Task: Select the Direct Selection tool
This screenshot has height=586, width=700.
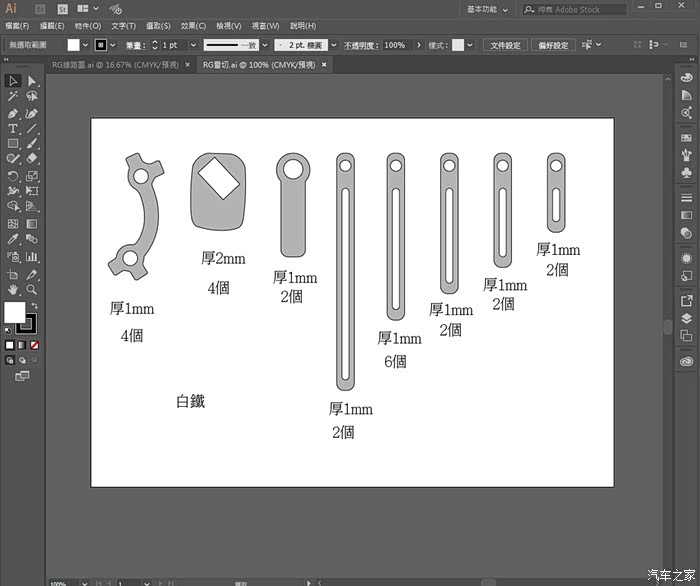Action: tap(32, 81)
